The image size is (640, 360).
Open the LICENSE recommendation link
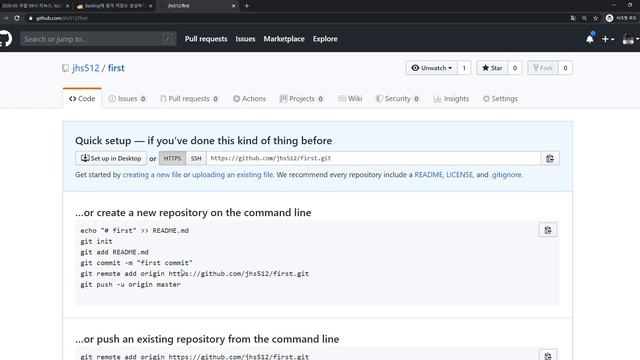tap(459, 175)
